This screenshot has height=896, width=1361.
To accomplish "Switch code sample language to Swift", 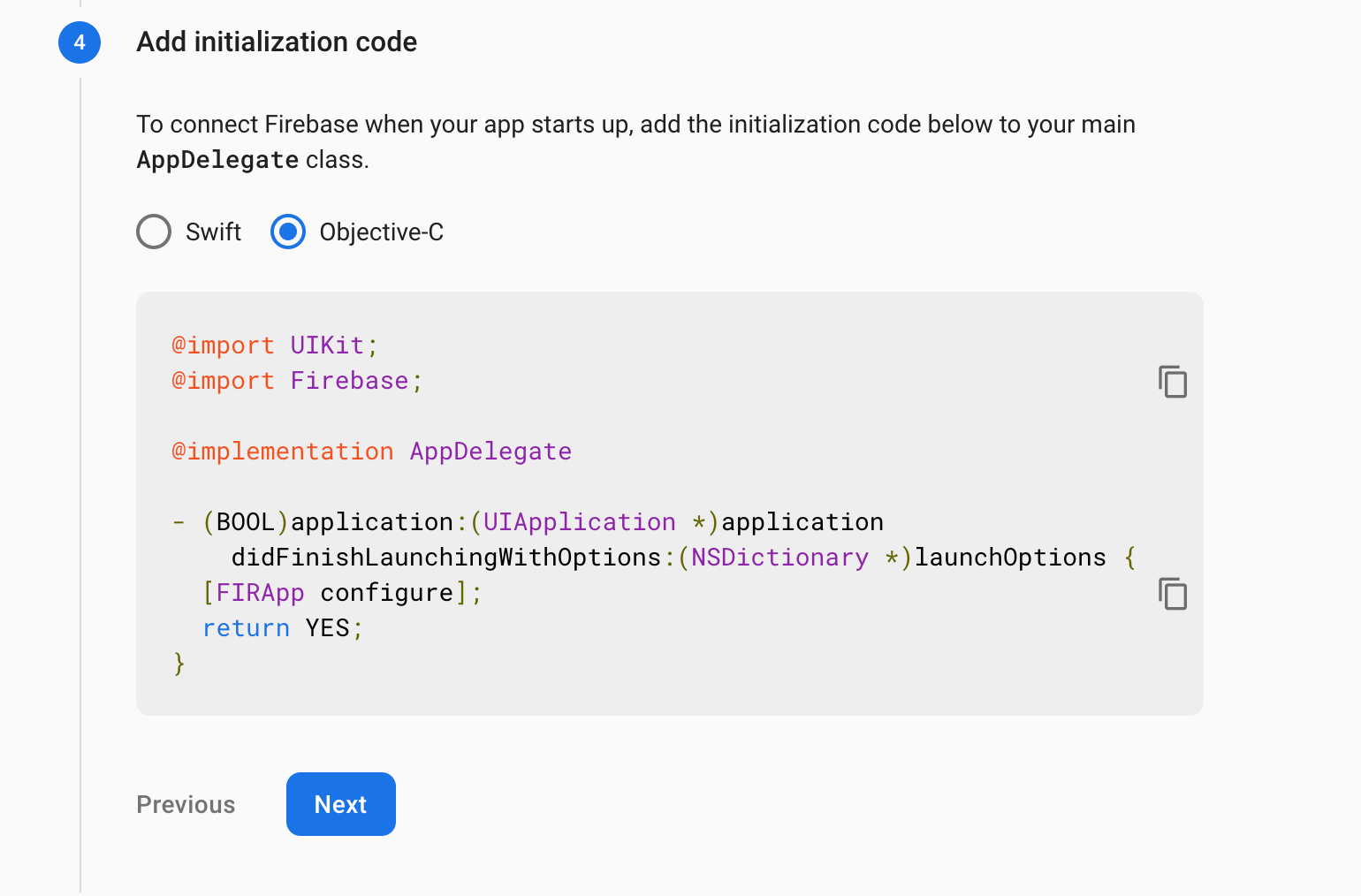I will click(153, 232).
